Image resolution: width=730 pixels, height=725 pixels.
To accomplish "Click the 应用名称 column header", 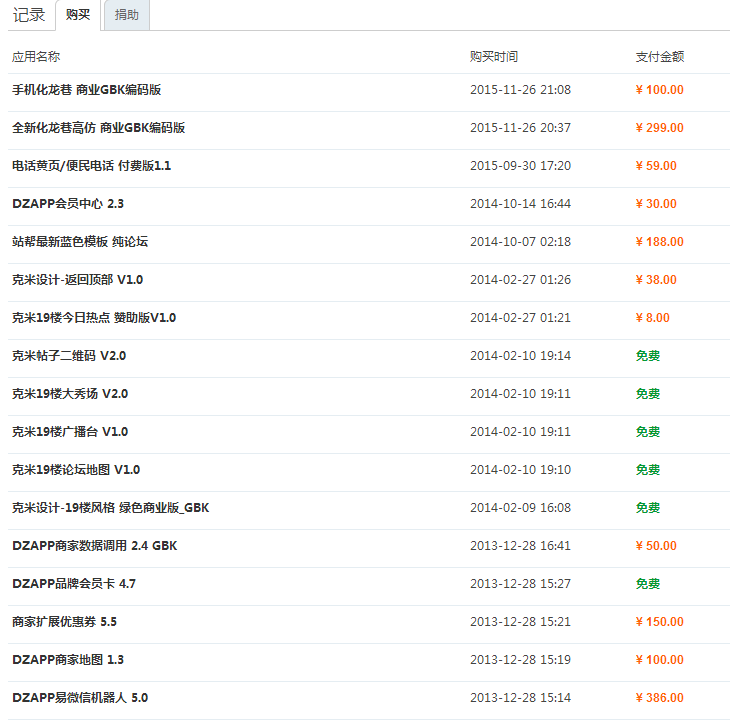I will 36,57.
